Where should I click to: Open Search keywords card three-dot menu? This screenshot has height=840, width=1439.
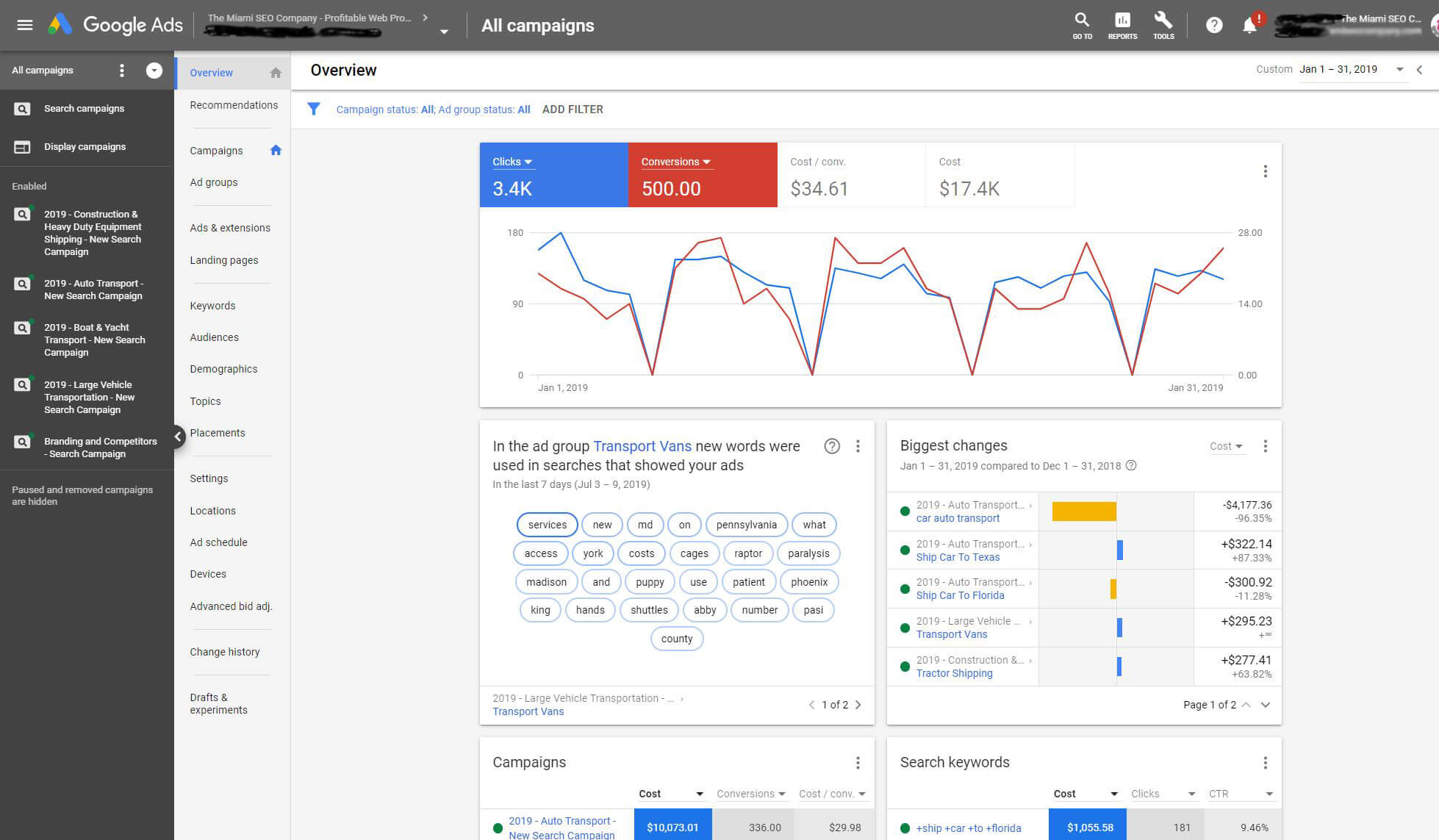pos(1265,763)
